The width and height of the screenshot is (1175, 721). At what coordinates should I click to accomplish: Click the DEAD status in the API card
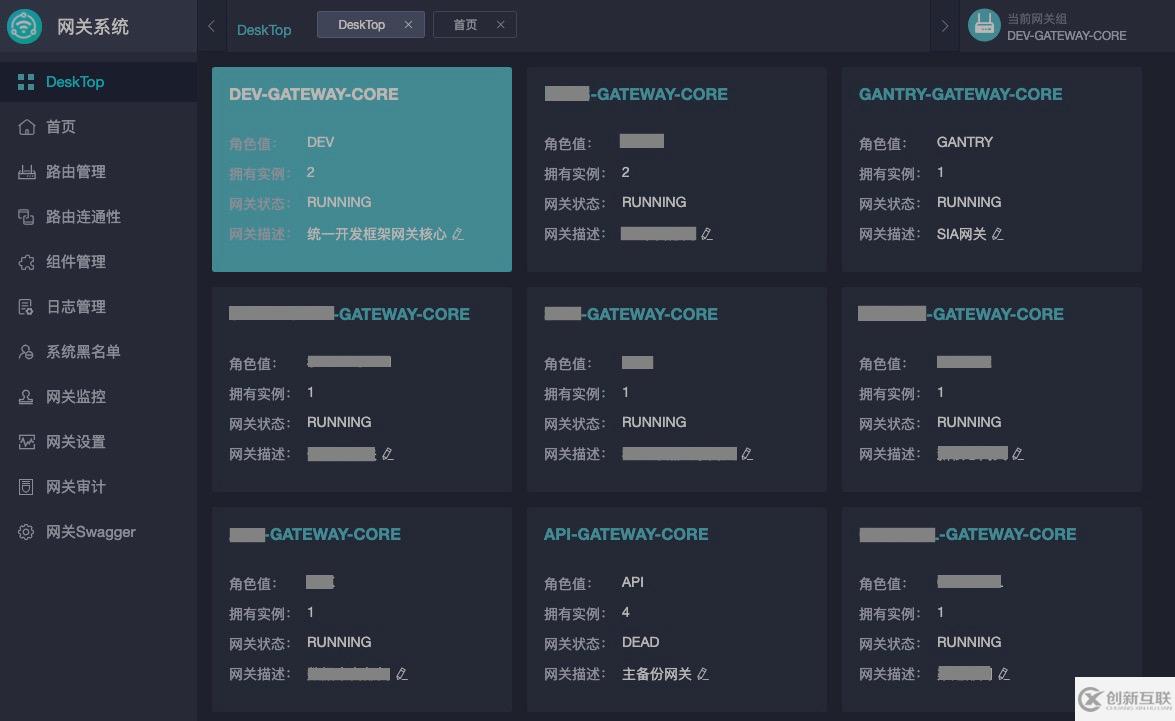point(641,642)
